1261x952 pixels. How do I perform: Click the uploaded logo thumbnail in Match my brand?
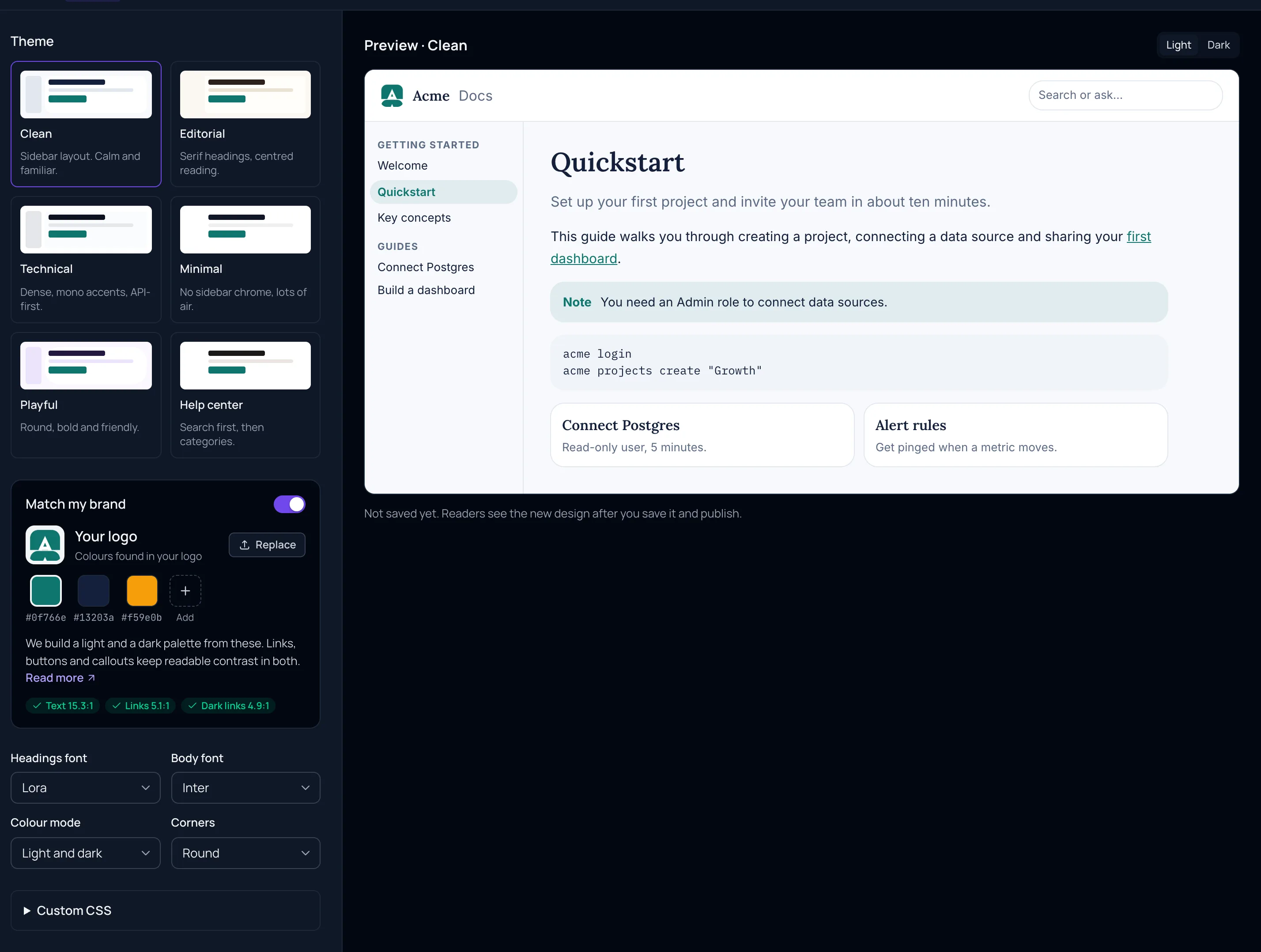45,544
